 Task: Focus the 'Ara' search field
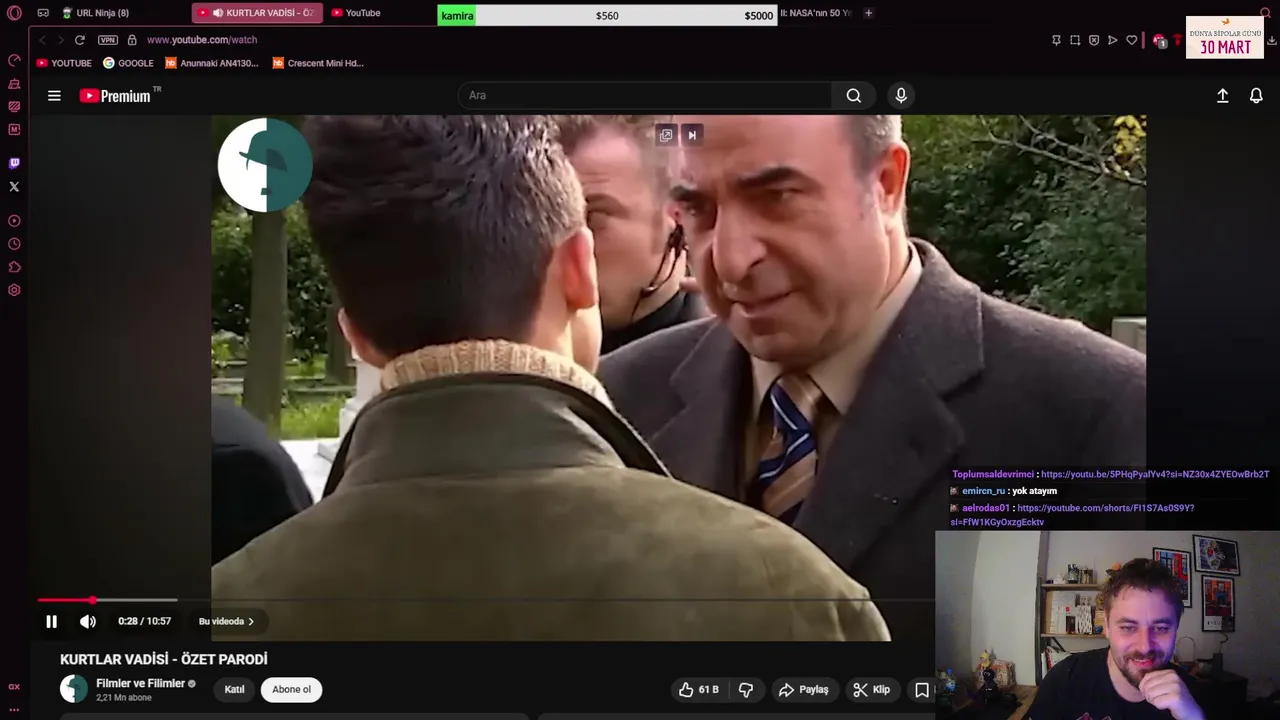[x=645, y=95]
